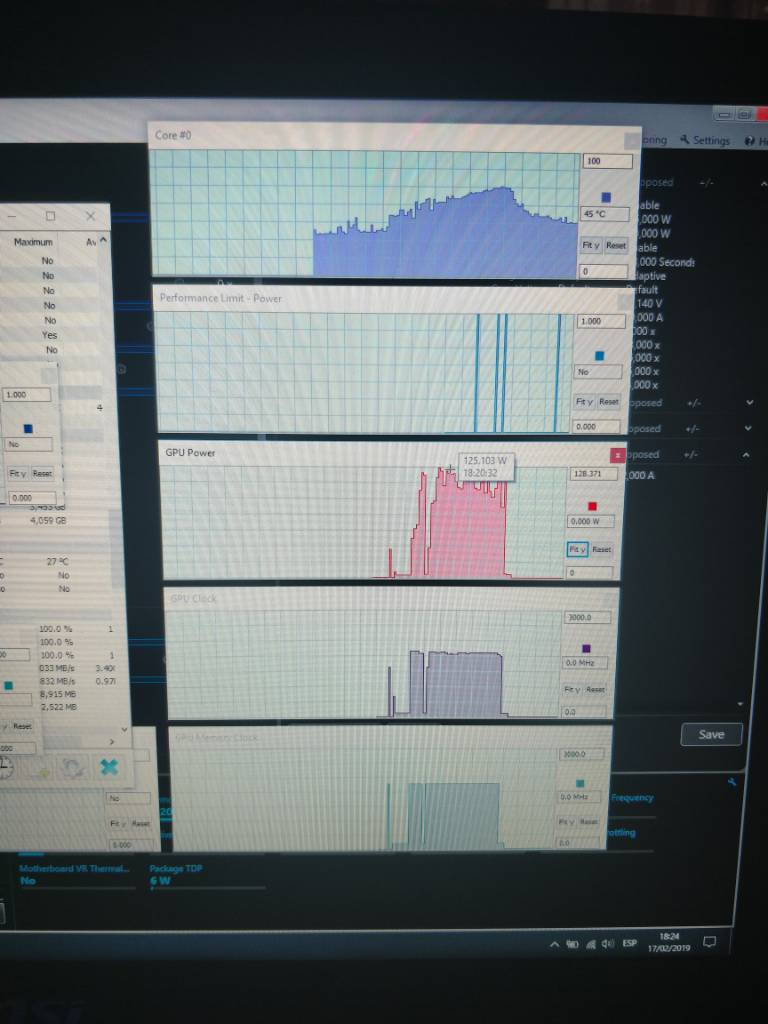Close the sensor window with the X button
768x1024 pixels.
pos(91,216)
